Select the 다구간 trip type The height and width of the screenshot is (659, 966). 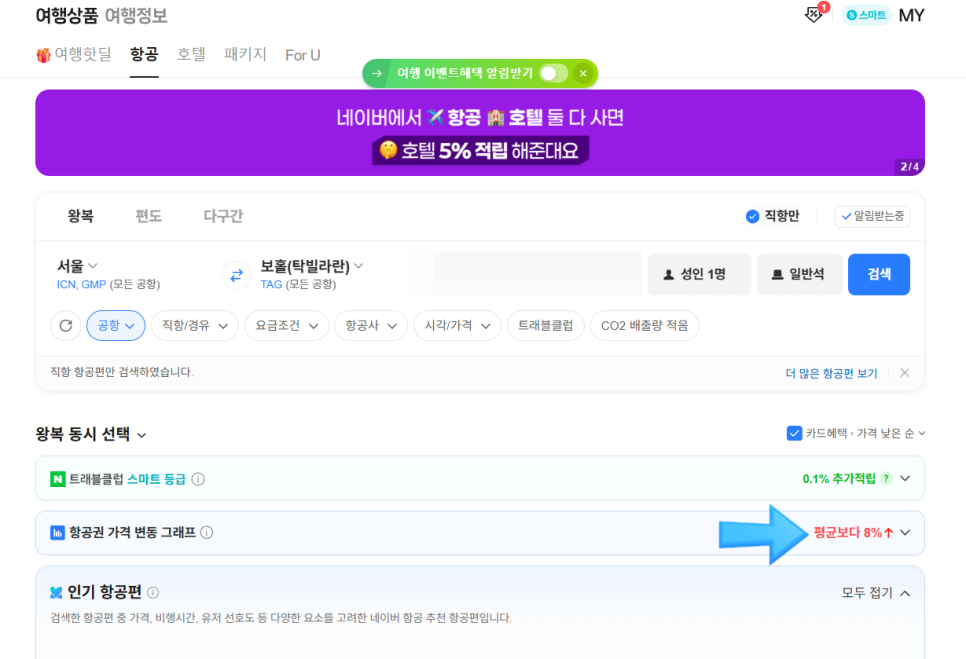coord(223,216)
